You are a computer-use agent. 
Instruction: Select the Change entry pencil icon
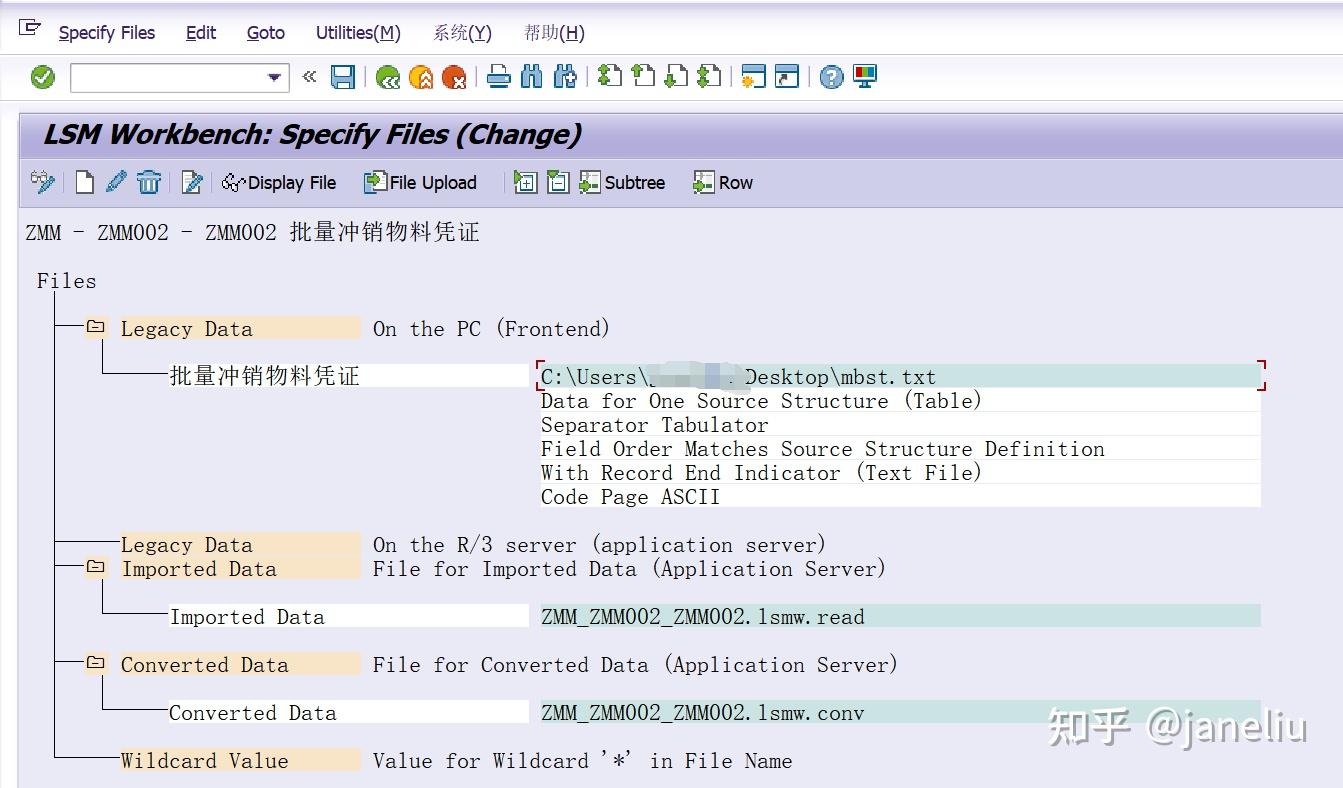115,182
